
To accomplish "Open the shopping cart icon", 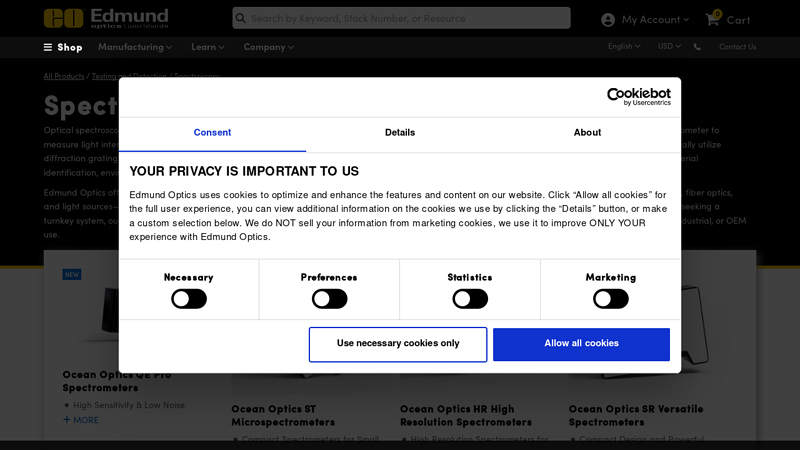I will (712, 19).
